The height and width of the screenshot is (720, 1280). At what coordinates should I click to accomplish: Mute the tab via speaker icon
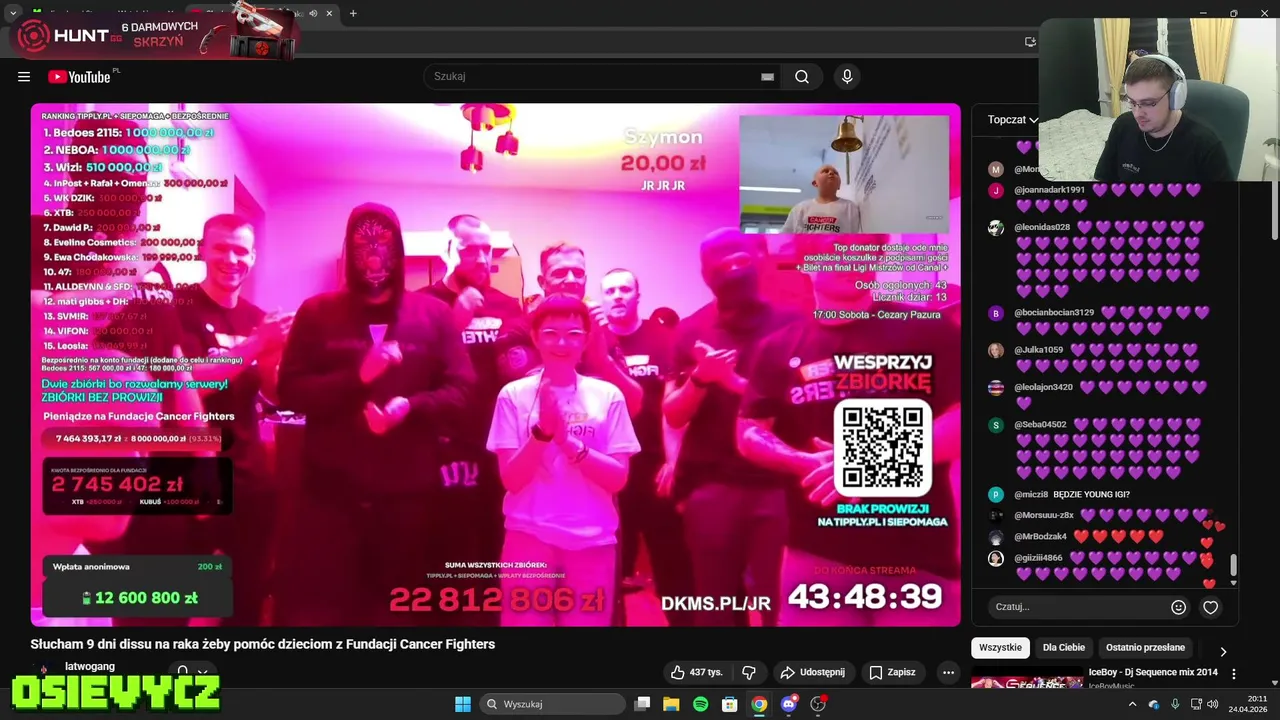(313, 13)
